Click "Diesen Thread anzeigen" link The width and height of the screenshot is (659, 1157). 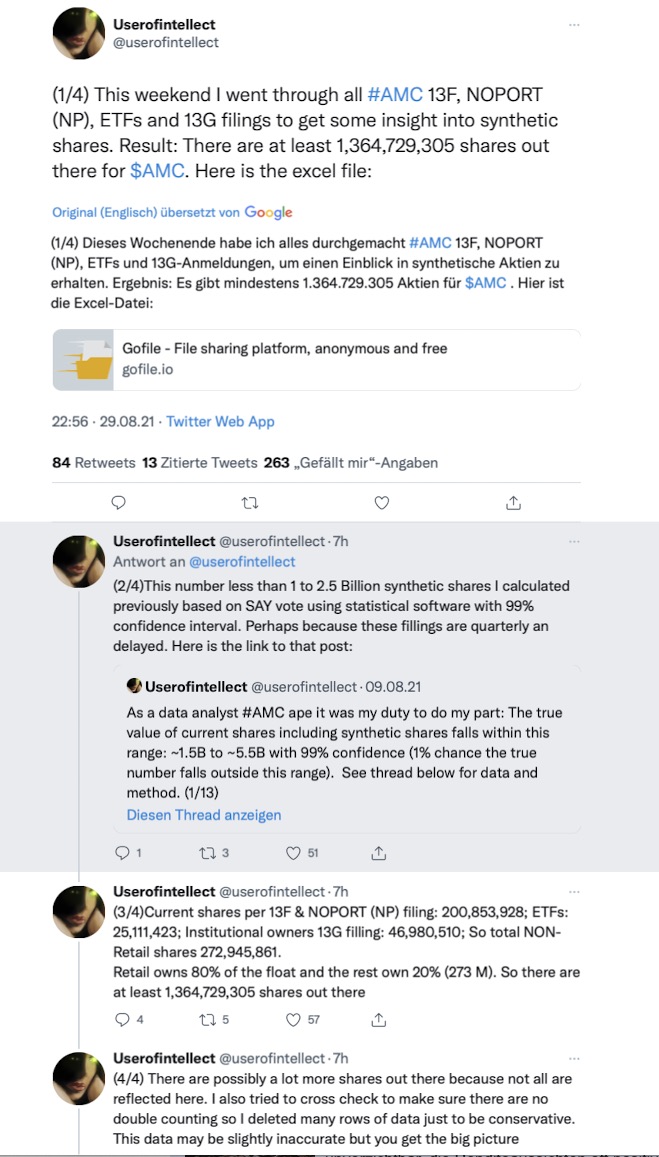coord(204,815)
